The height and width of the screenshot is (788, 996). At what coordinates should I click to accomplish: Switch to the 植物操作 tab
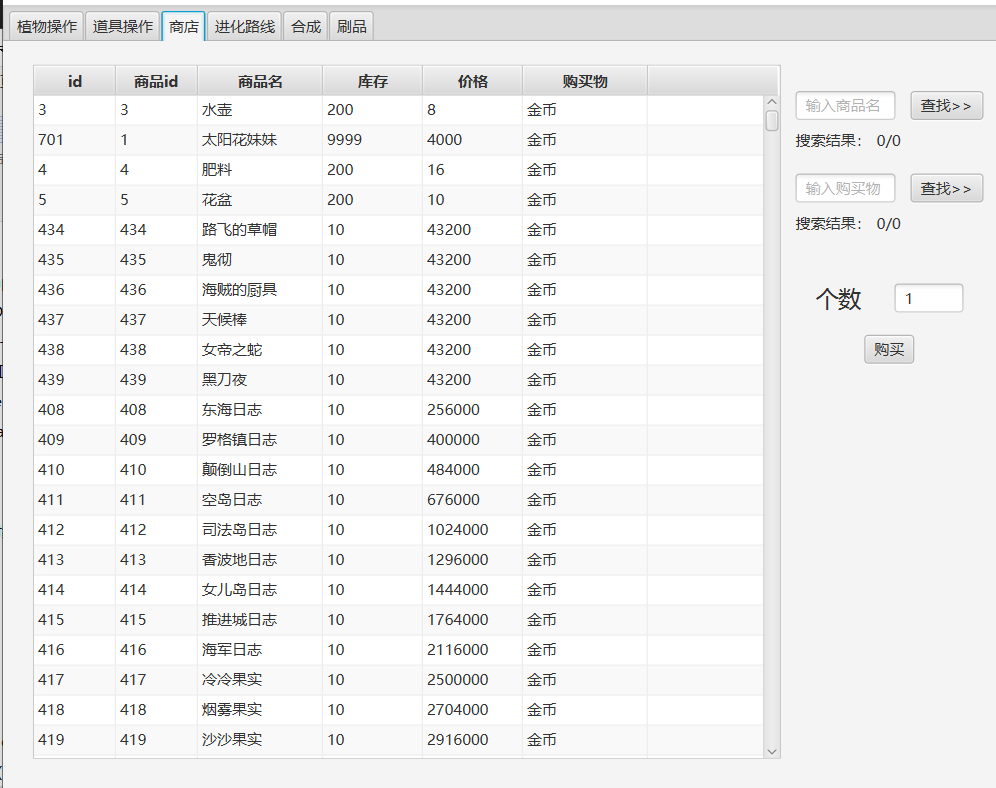tap(46, 27)
